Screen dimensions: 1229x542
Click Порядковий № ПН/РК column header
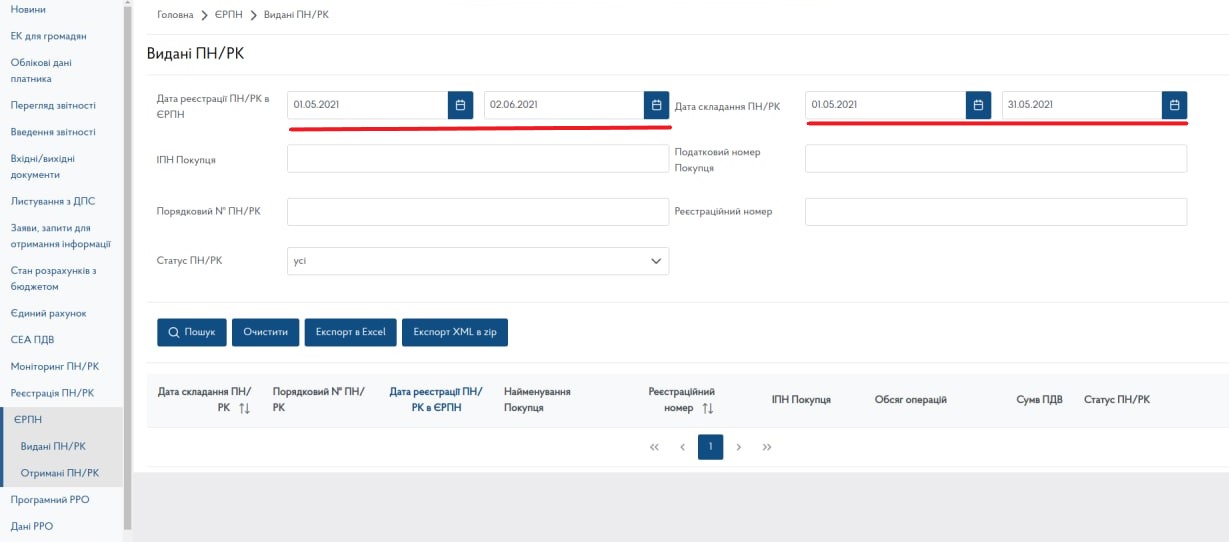point(318,400)
